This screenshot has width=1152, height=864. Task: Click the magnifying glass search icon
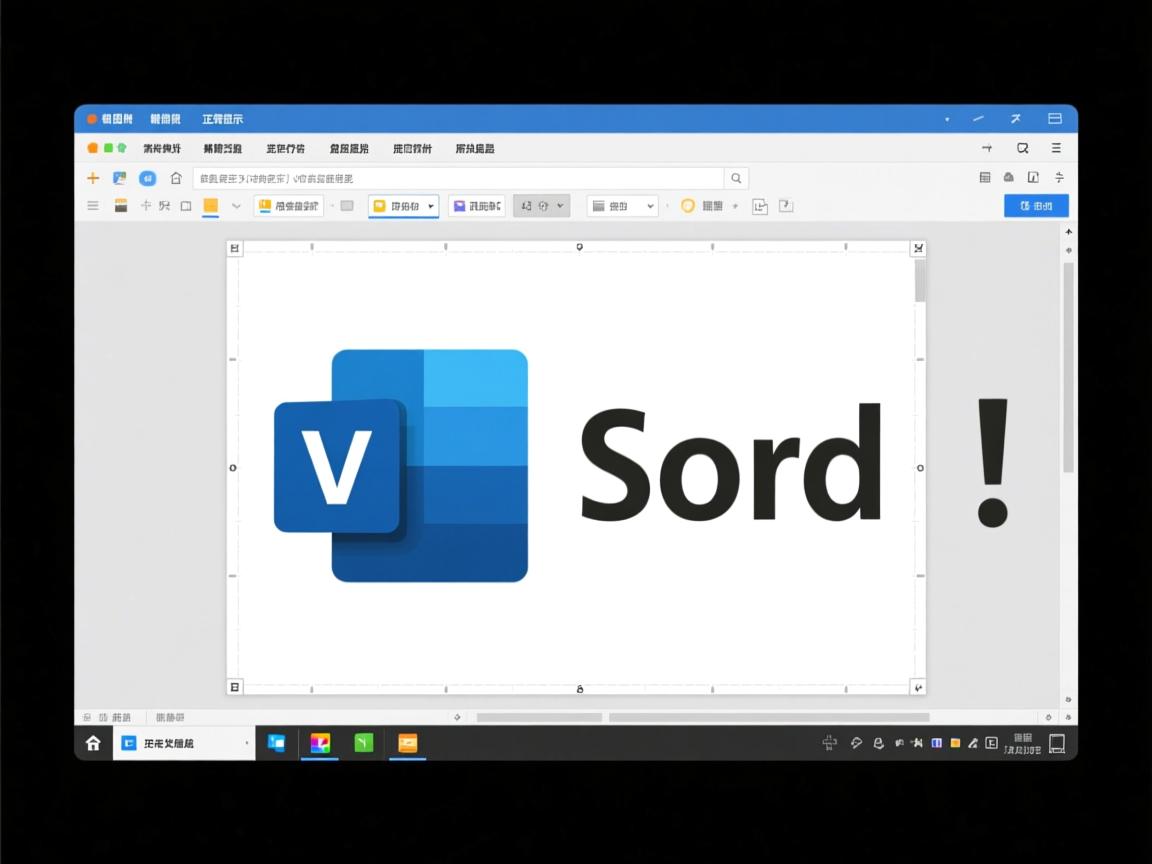point(736,178)
